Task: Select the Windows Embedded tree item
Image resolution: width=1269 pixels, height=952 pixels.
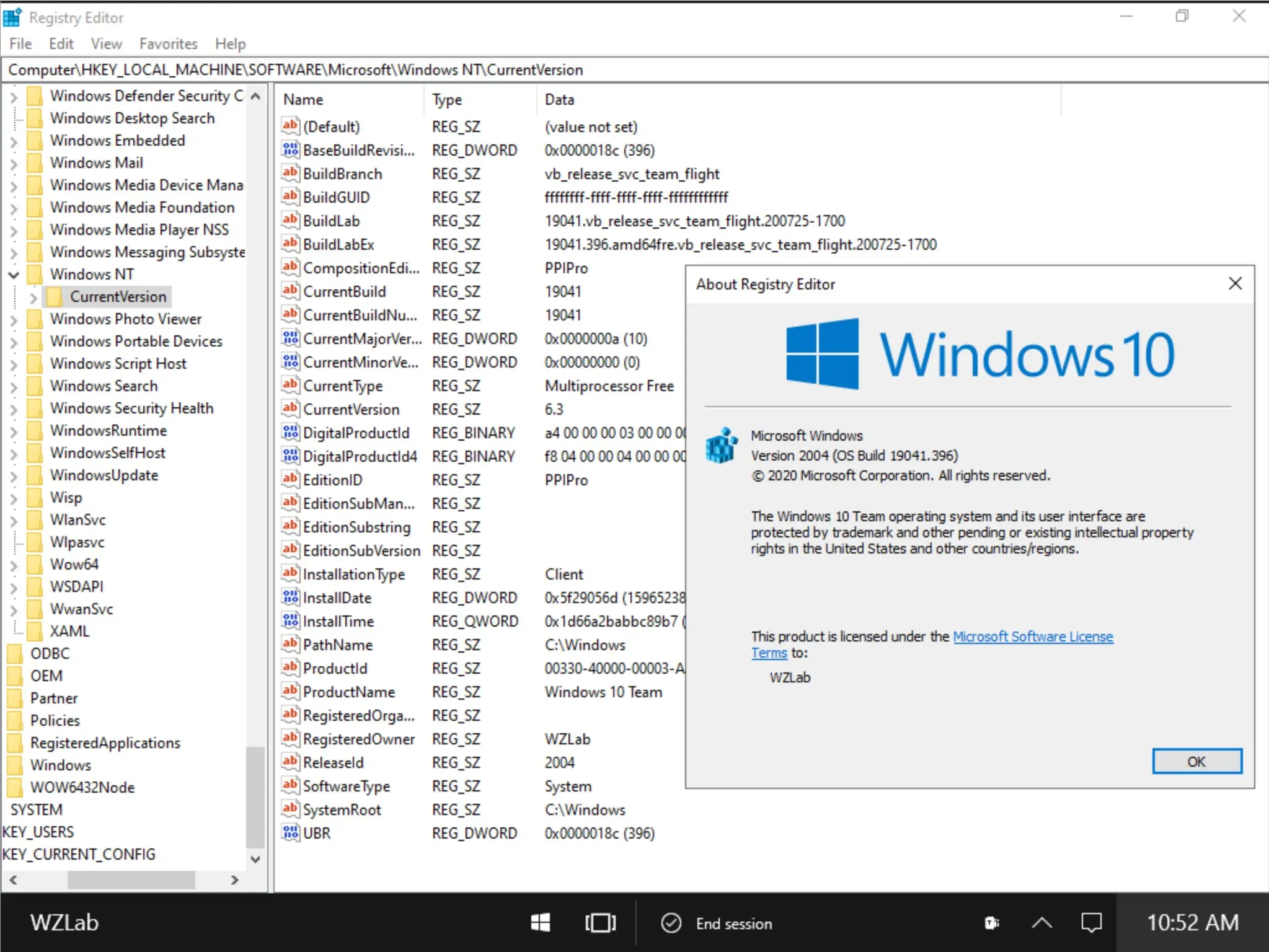Action: coord(117,140)
